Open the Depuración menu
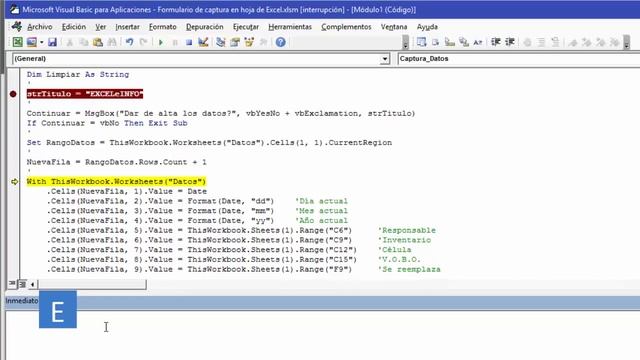This screenshot has height=360, width=640. pos(204,27)
